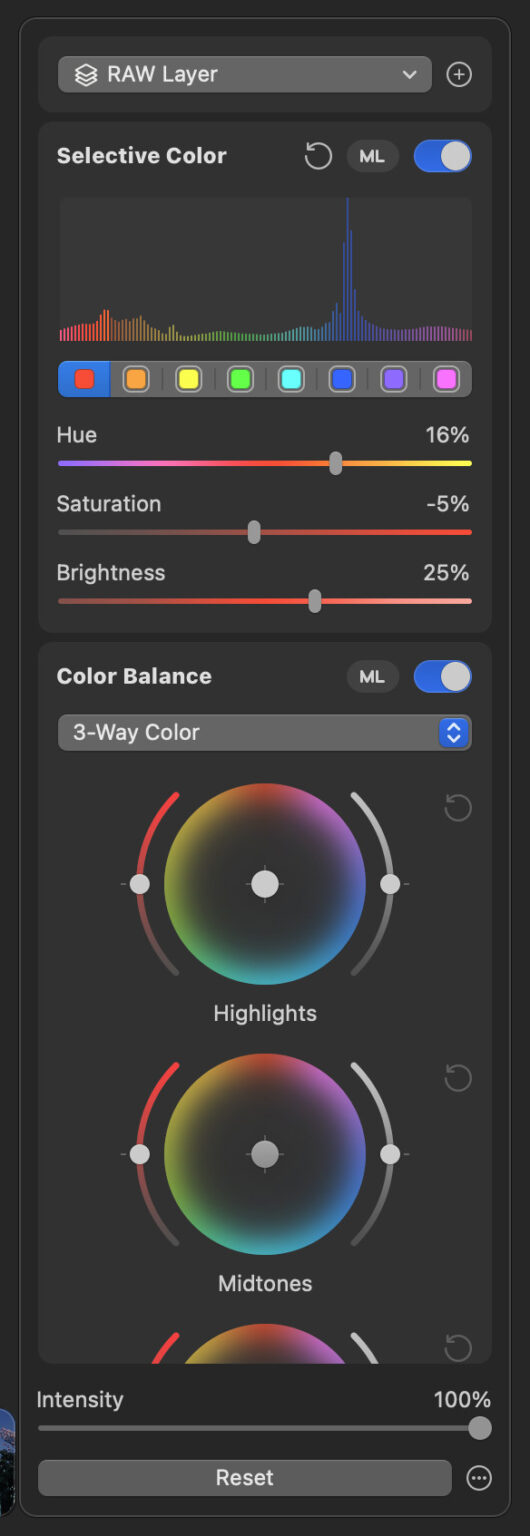Viewport: 530px width, 1536px height.
Task: Toggle the Selective Color adjustment off
Action: [x=442, y=156]
